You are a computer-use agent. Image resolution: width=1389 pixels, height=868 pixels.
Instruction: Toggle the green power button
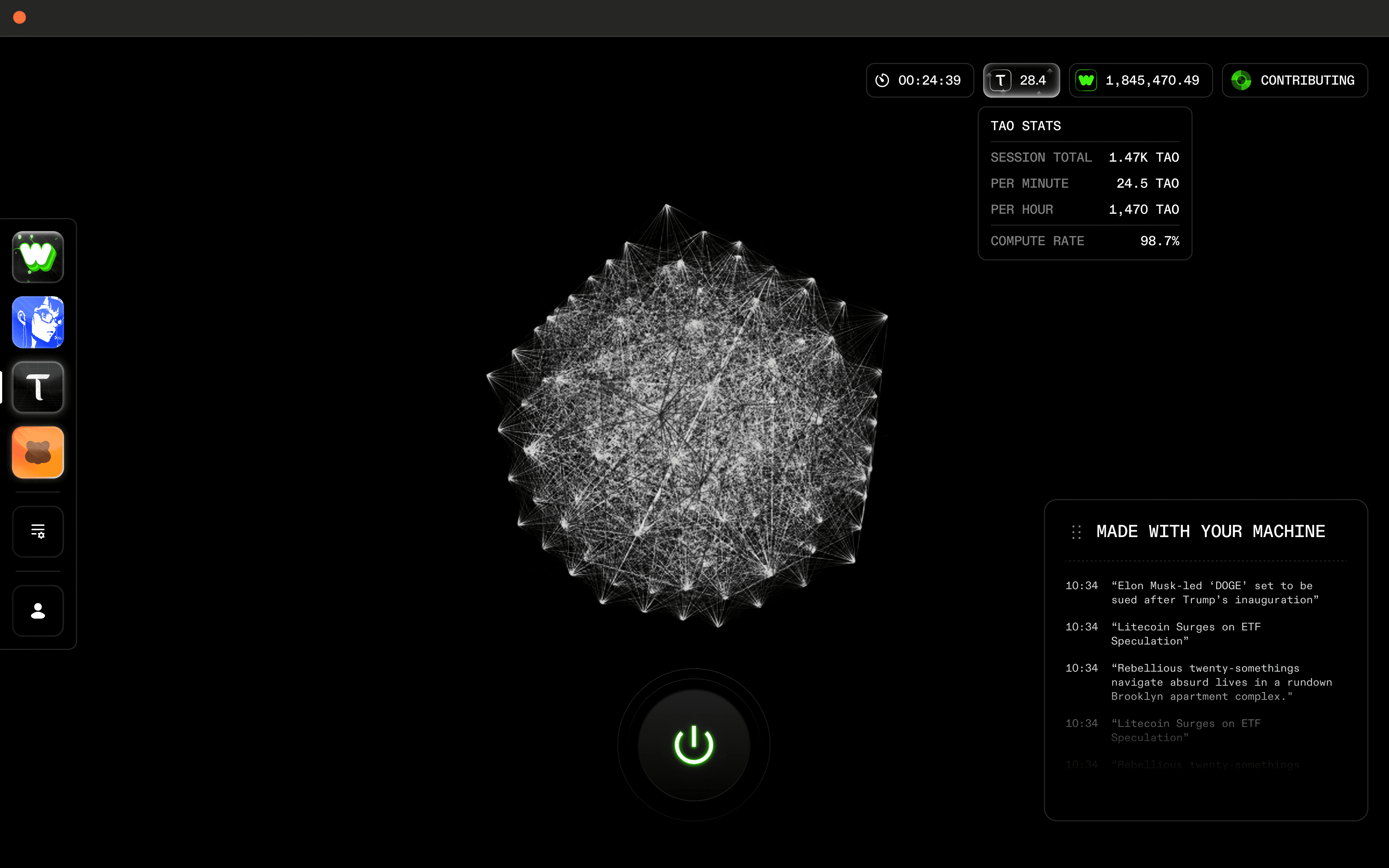click(x=693, y=745)
